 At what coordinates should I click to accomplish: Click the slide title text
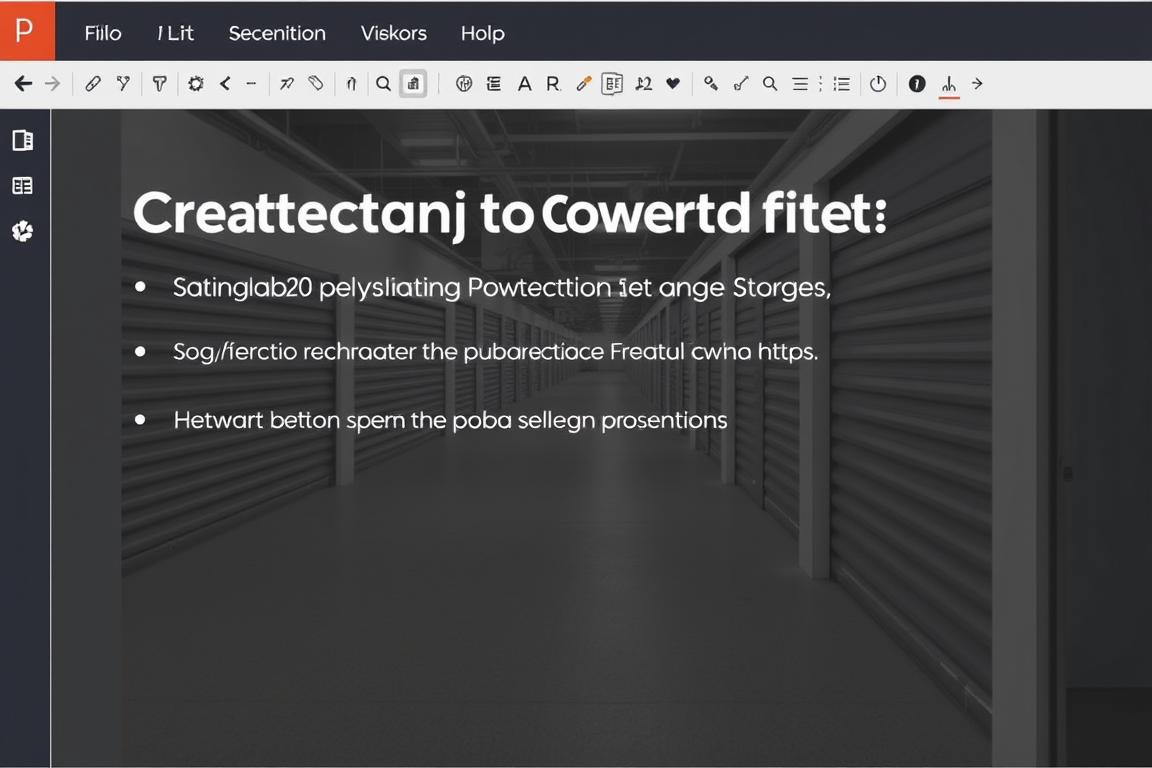tap(509, 214)
